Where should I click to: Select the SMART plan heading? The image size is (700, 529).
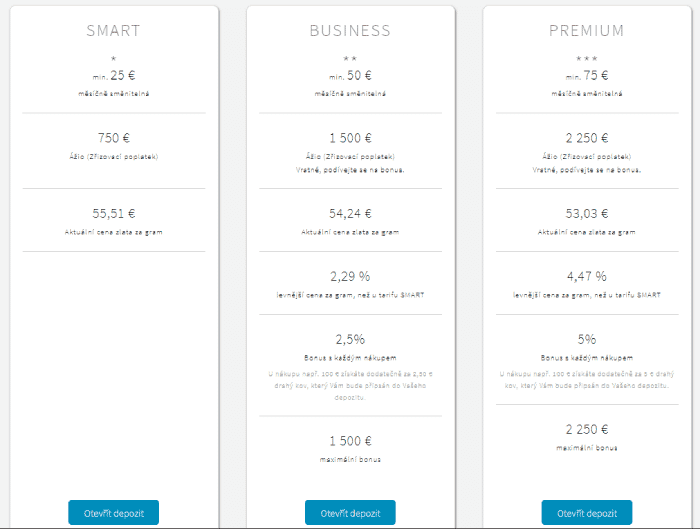coord(113,31)
